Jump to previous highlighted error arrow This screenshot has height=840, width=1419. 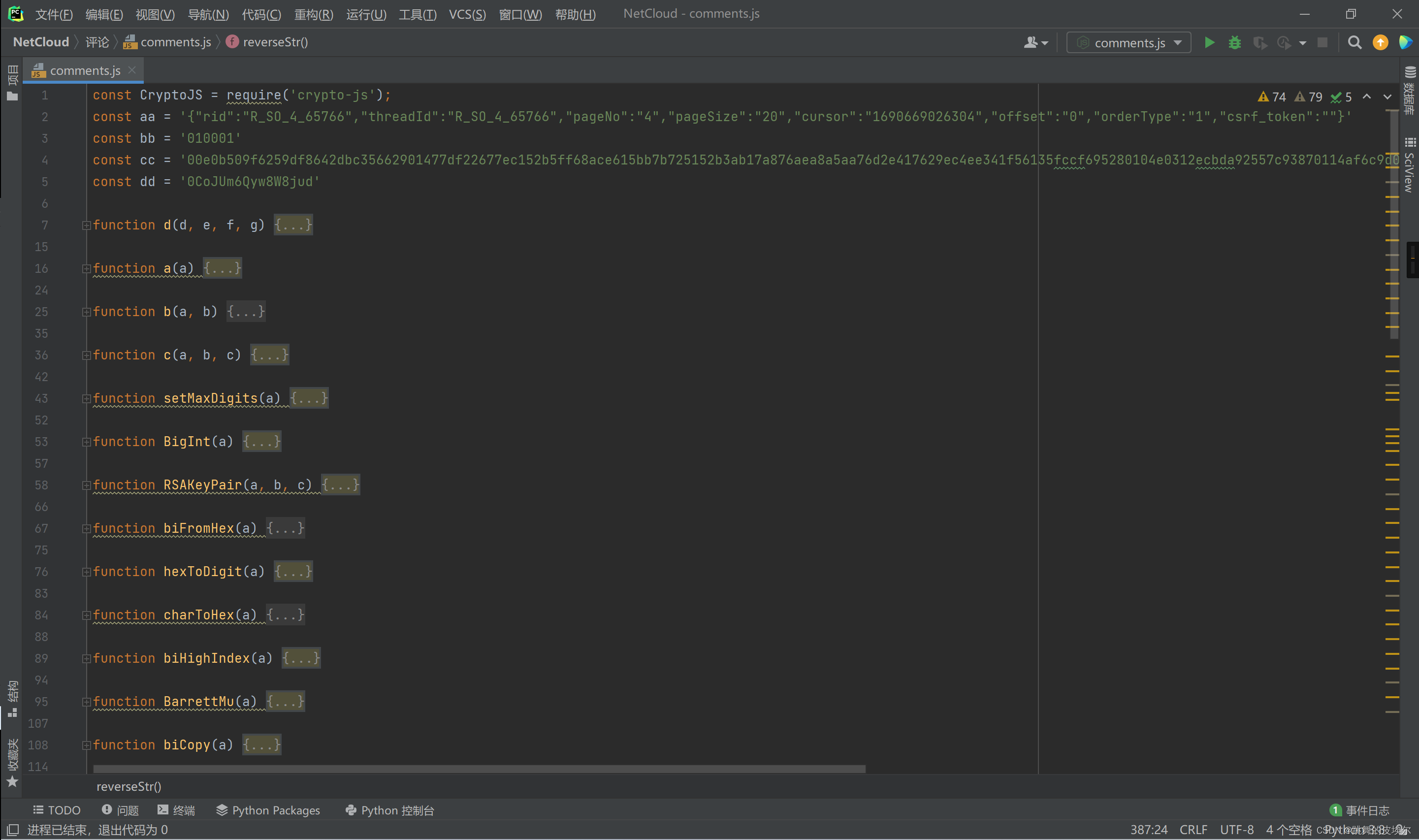(x=1367, y=97)
